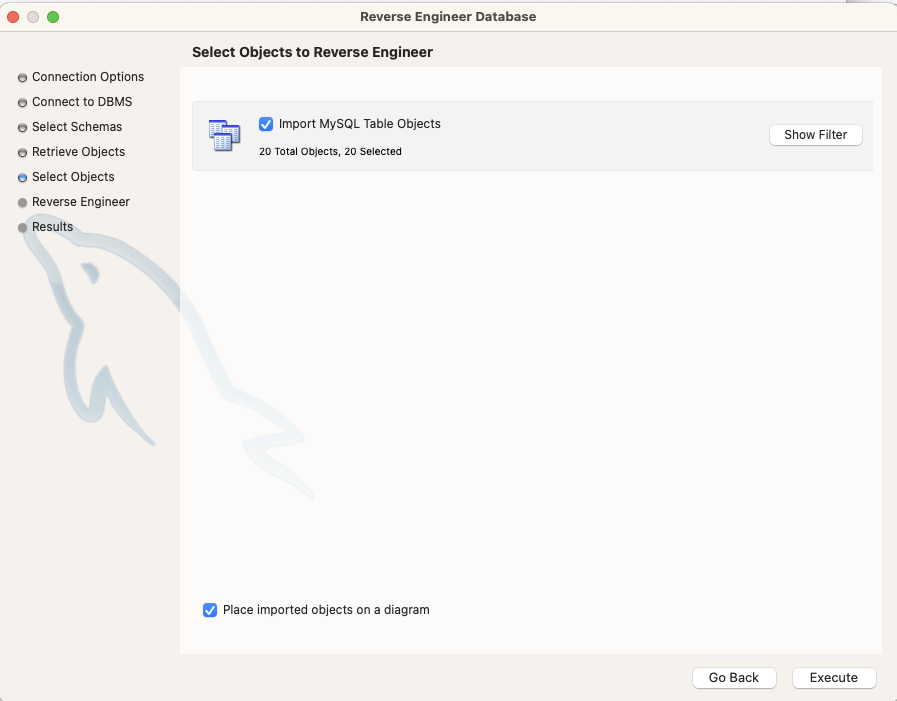Select the Reverse Engineer step
Viewport: 897px width, 701px height.
point(81,202)
